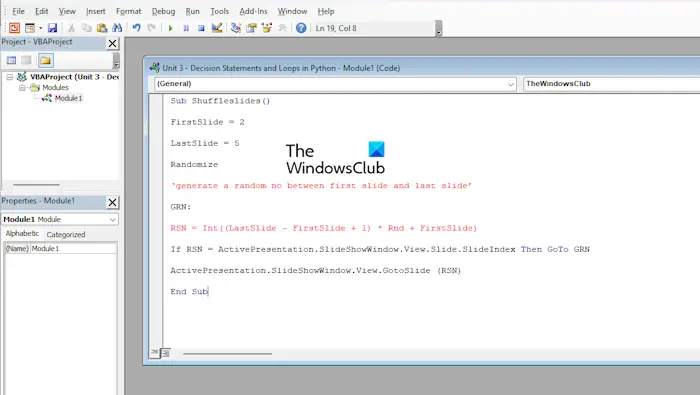Click the code window horizontal scrollbar
Screen dimensions: 700x395
[227, 354]
